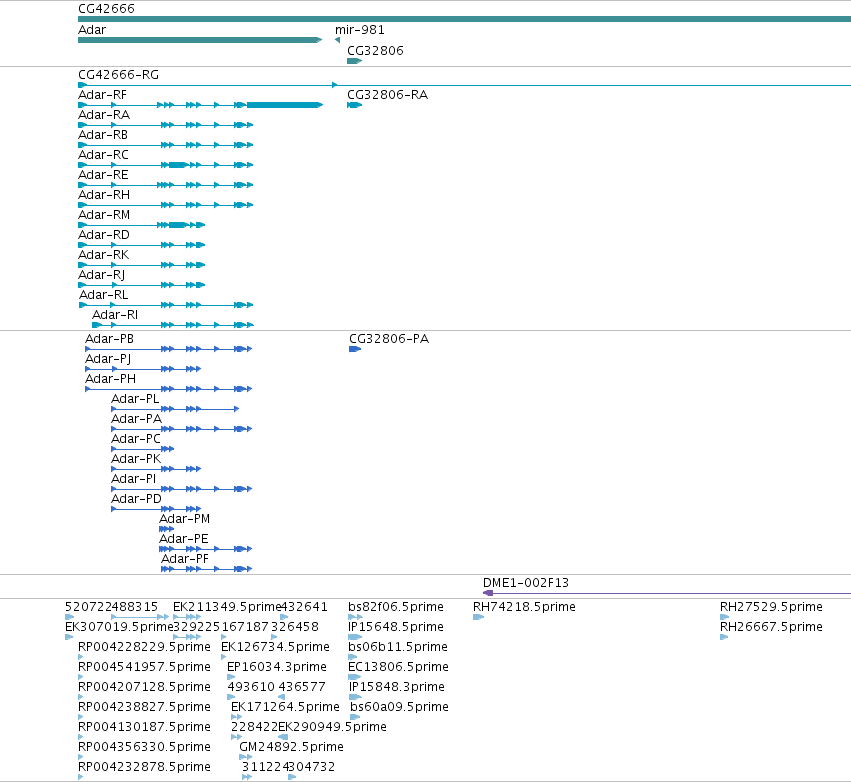
Task: Click the Adar-PA protein label
Action: point(137,419)
